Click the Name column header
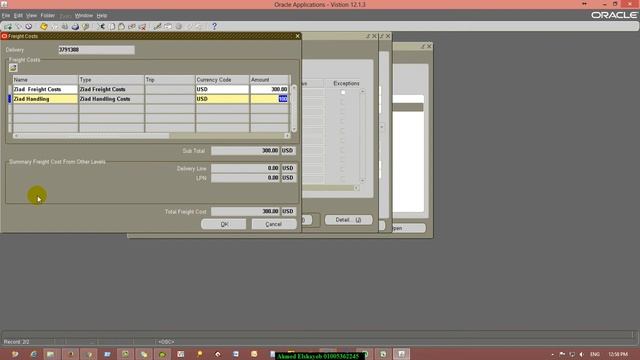Image resolution: width=640 pixels, height=360 pixels. 45,80
